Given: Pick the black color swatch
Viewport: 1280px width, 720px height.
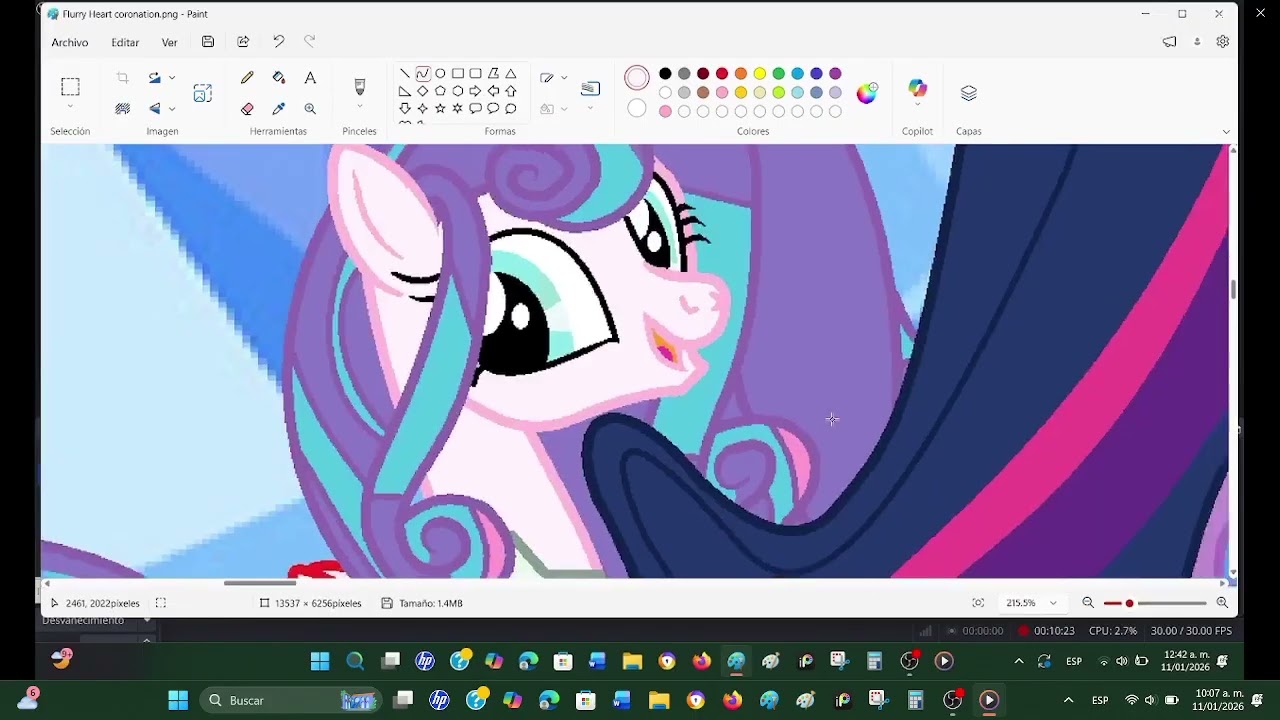Looking at the screenshot, I should click(665, 73).
